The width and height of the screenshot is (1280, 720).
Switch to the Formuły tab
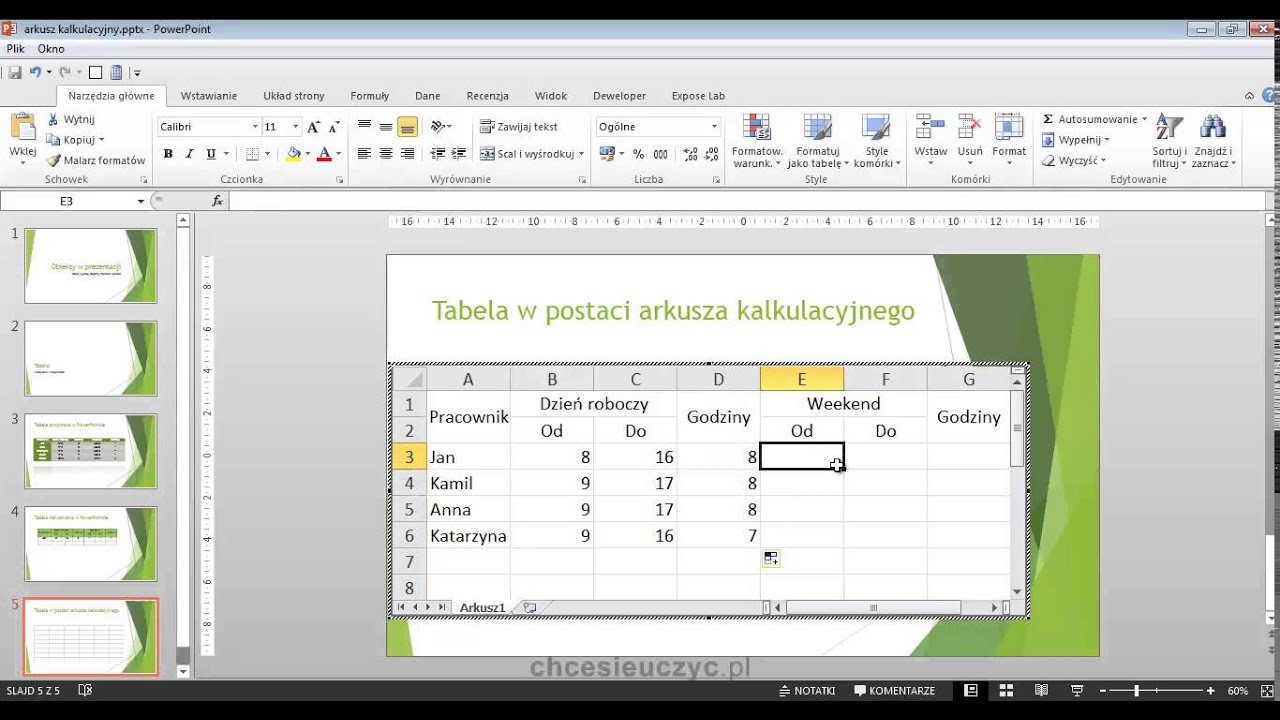click(x=370, y=96)
